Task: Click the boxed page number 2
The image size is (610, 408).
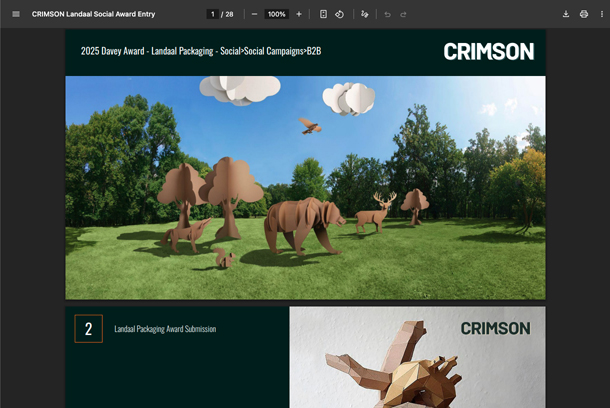Action: click(x=89, y=329)
